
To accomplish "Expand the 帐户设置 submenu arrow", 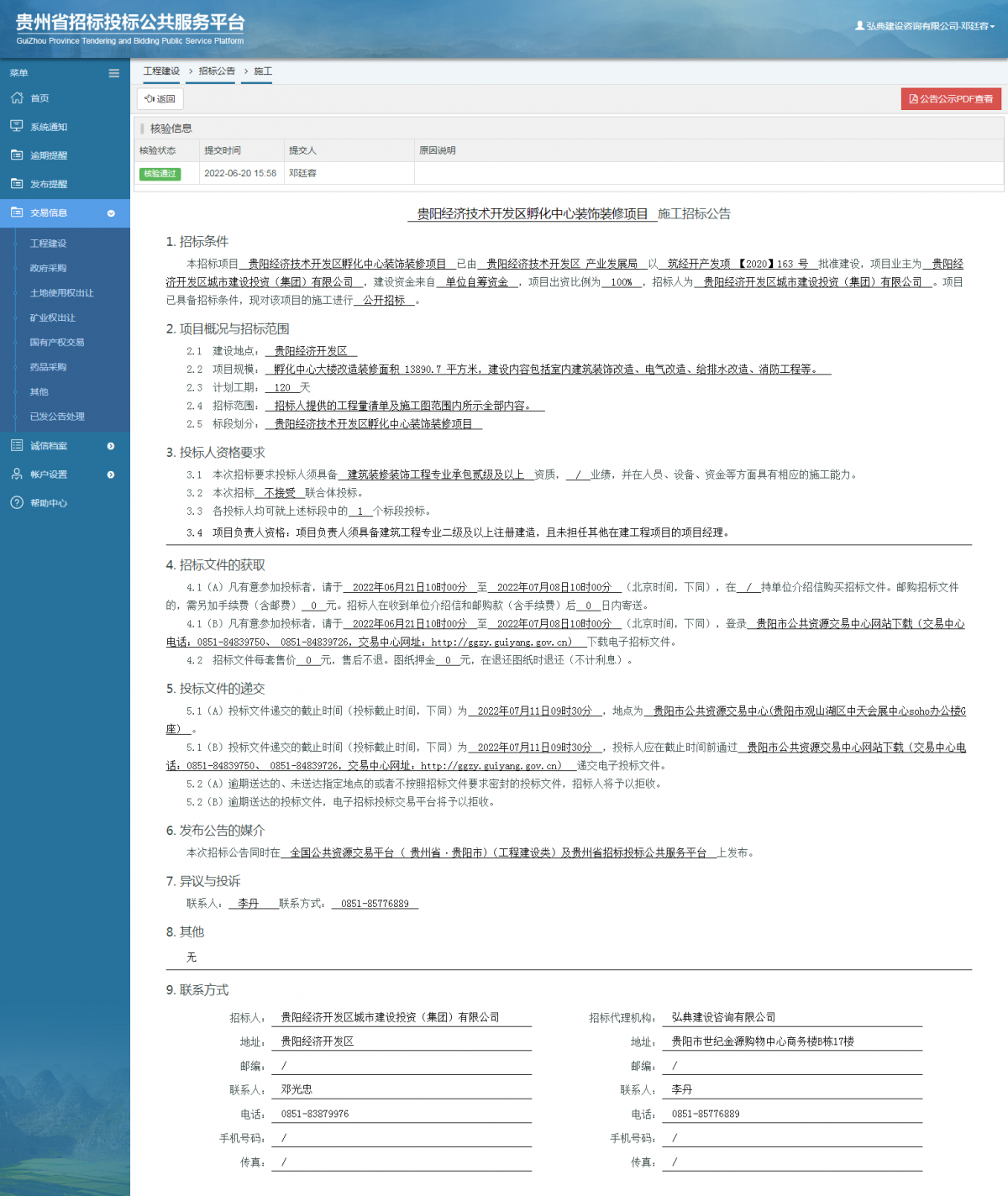I will tap(109, 475).
